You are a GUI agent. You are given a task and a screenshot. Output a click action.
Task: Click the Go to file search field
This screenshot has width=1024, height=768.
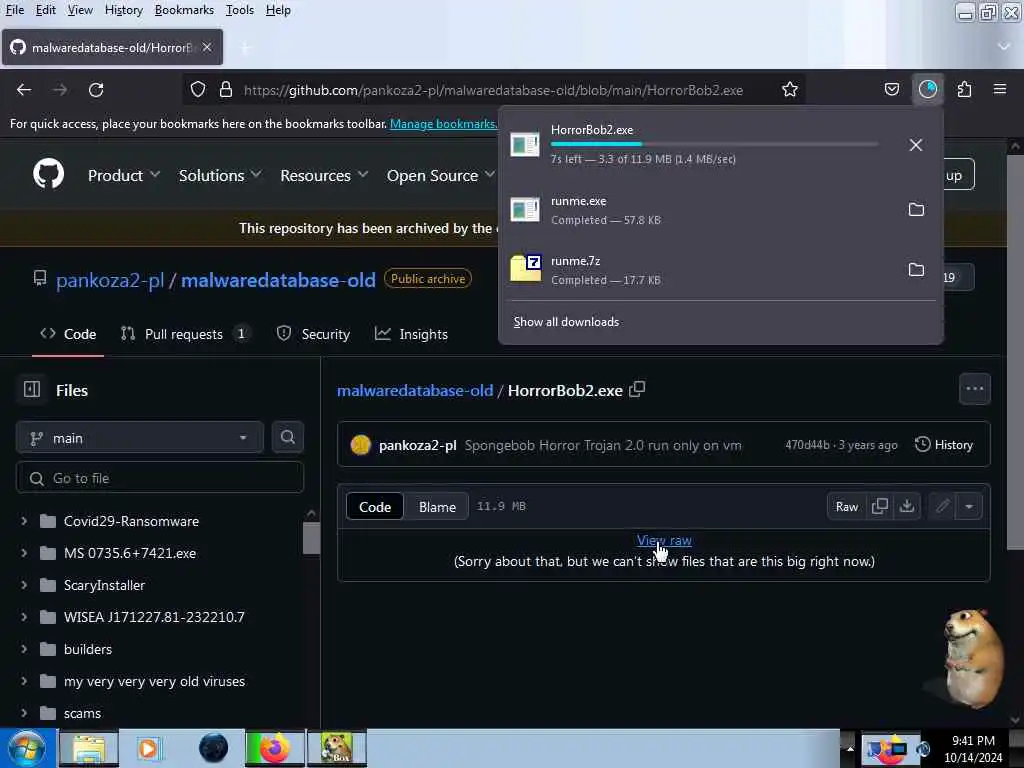[160, 478]
